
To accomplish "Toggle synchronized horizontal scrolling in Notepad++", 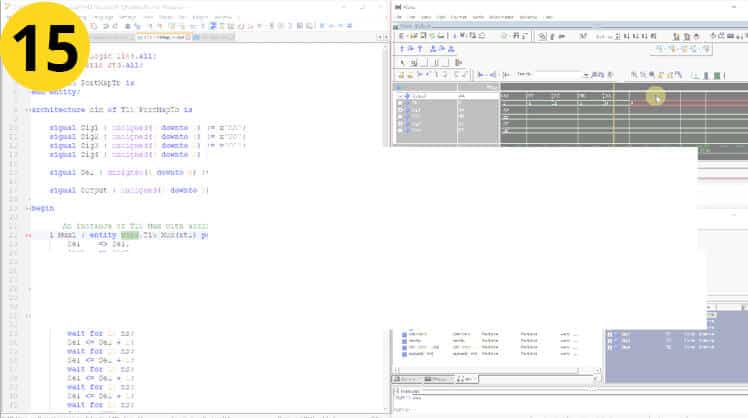I will [181, 26].
